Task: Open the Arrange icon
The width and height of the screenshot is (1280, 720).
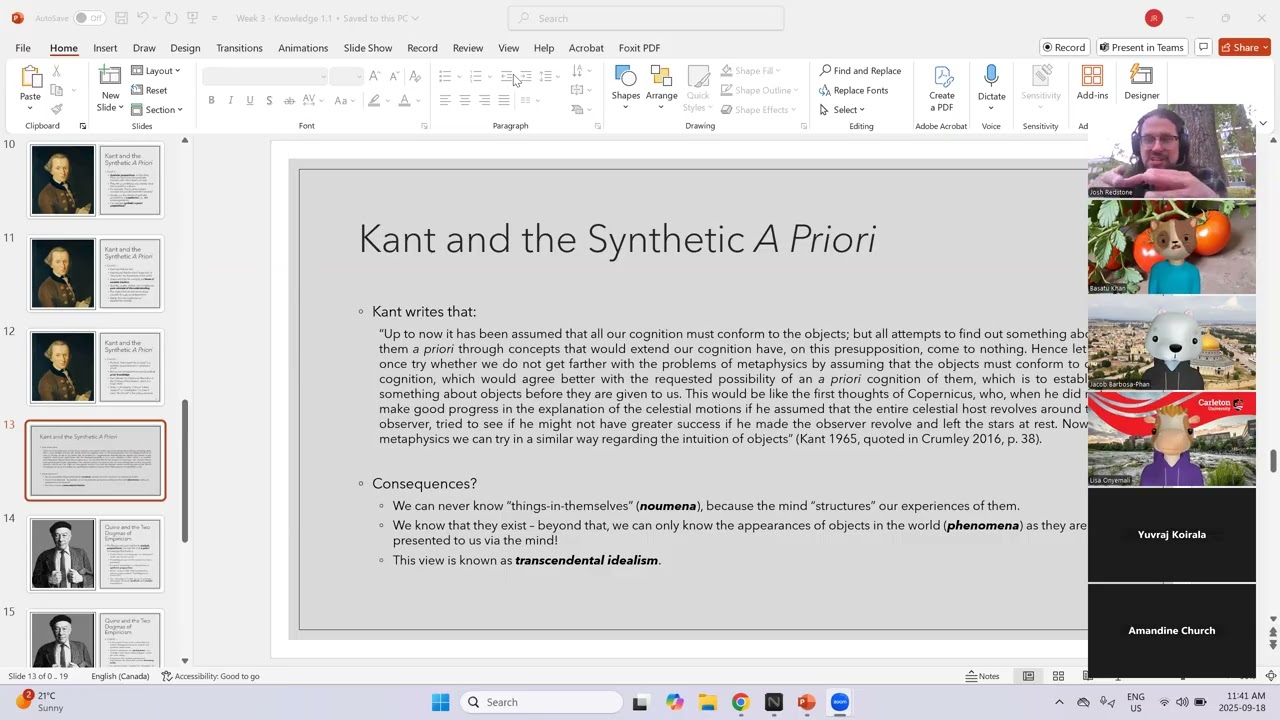Action: 661,77
